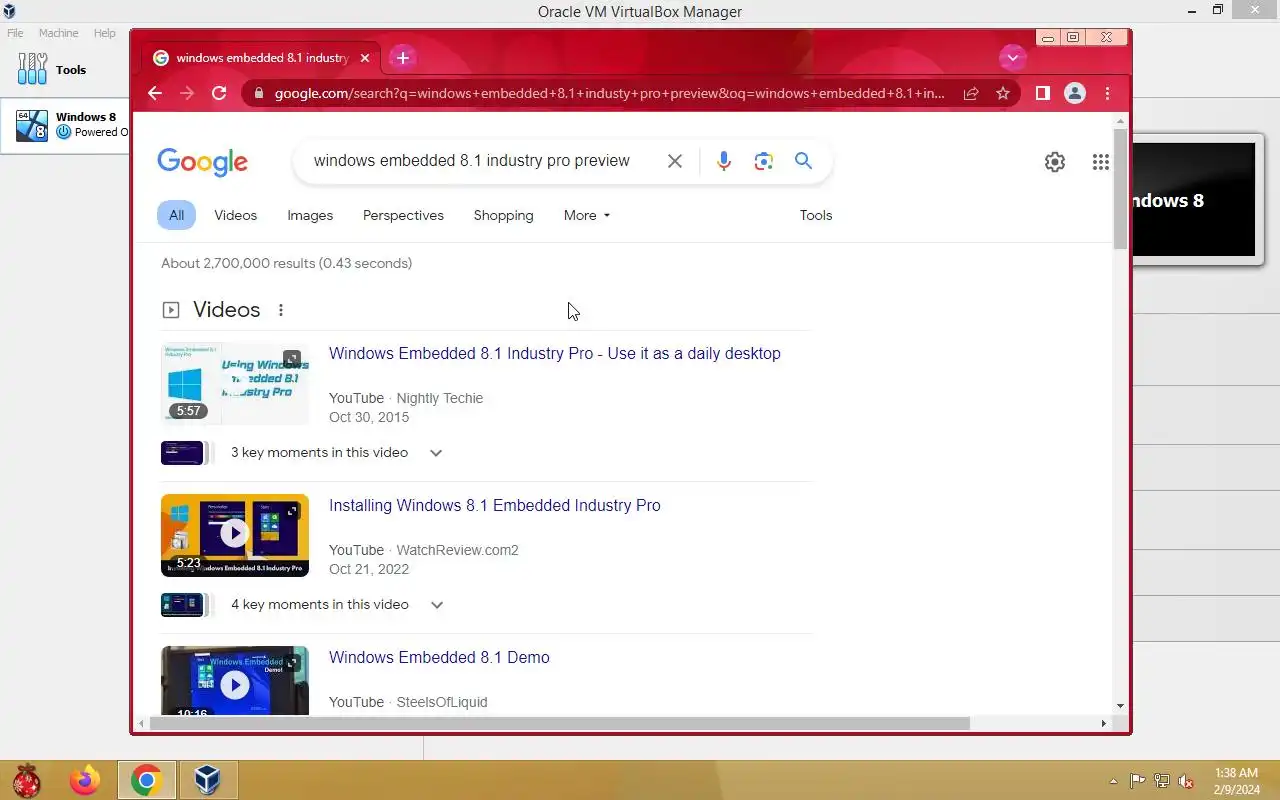Open a new Chrome tab
The height and width of the screenshot is (800, 1280).
point(403,58)
